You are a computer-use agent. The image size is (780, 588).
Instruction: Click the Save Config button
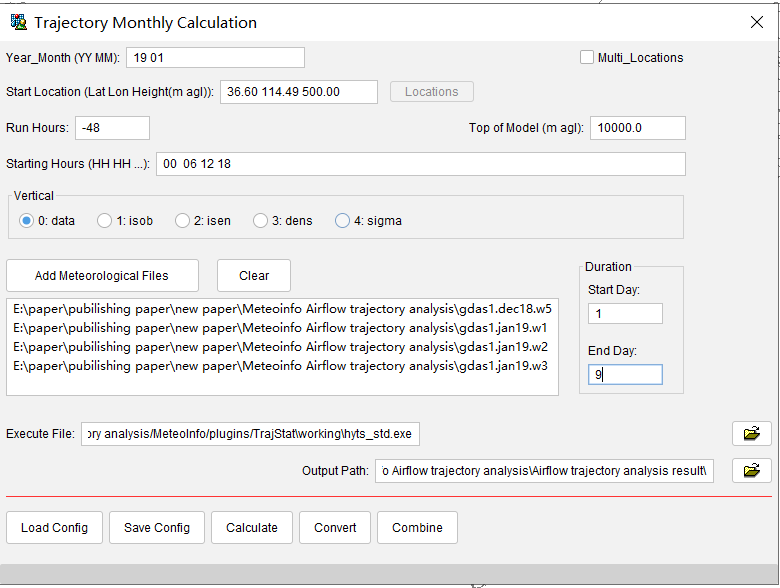(157, 528)
